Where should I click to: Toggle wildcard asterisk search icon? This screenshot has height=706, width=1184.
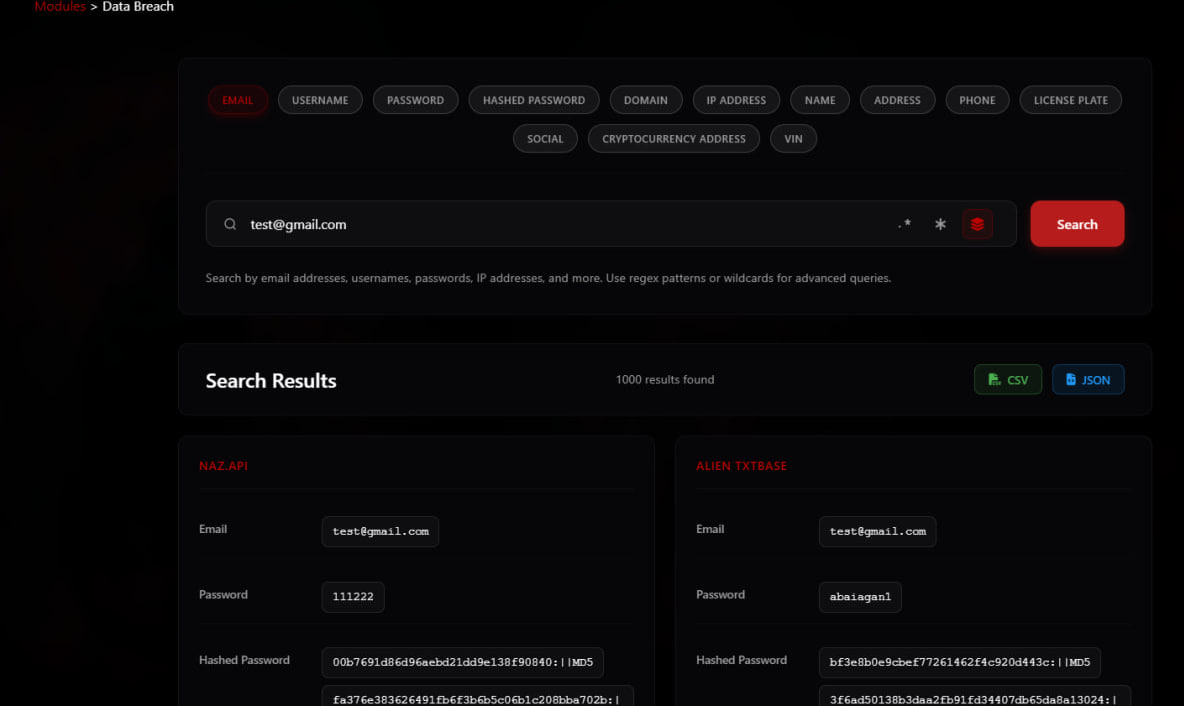click(x=940, y=224)
